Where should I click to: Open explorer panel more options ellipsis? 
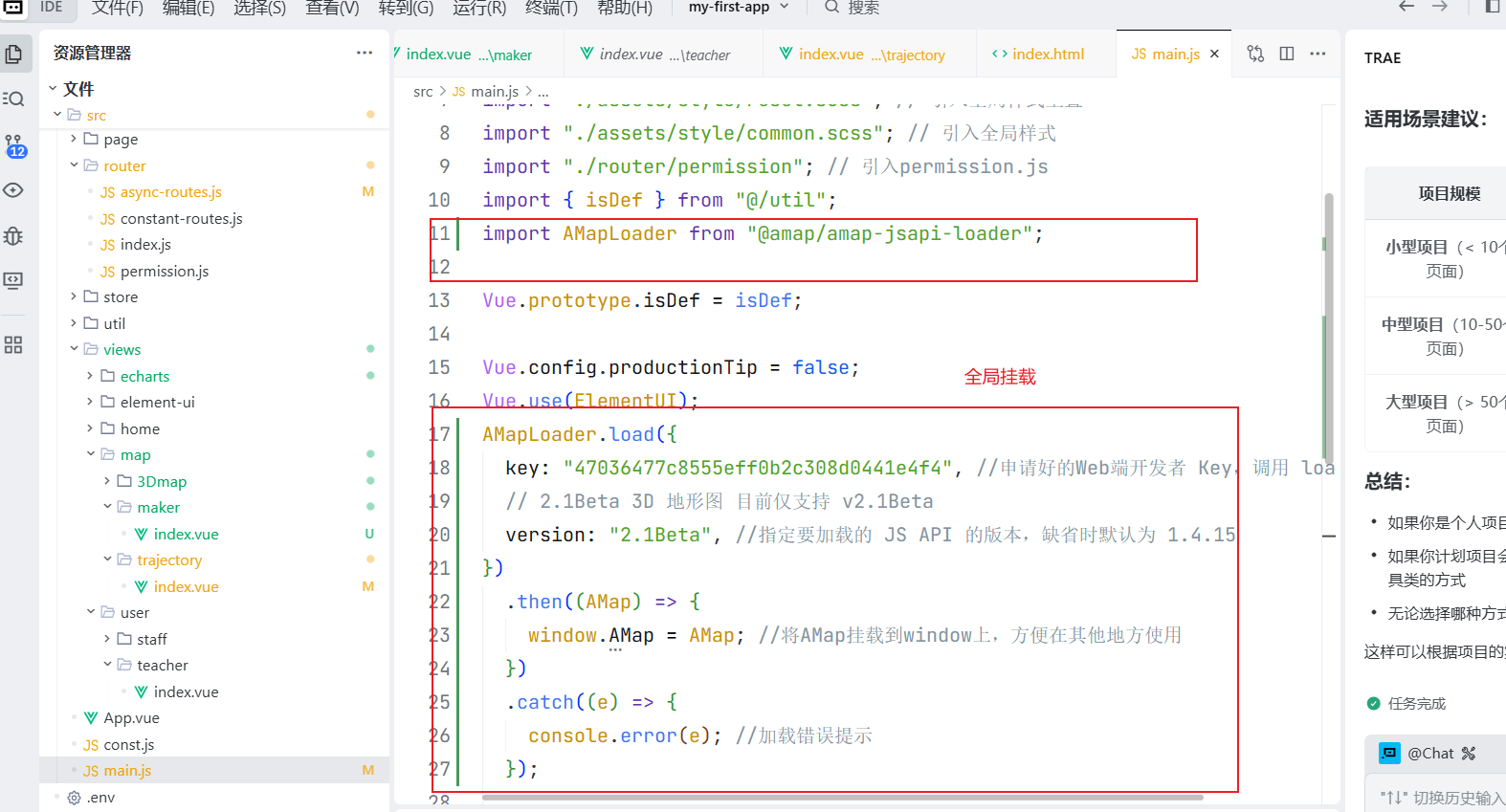(x=365, y=53)
